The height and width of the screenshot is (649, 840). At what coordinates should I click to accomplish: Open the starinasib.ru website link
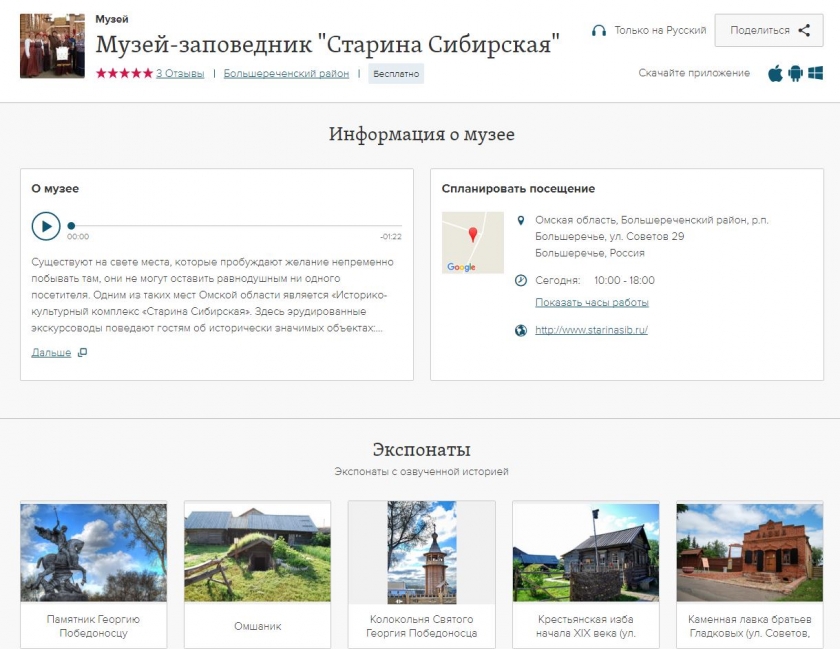[591, 330]
